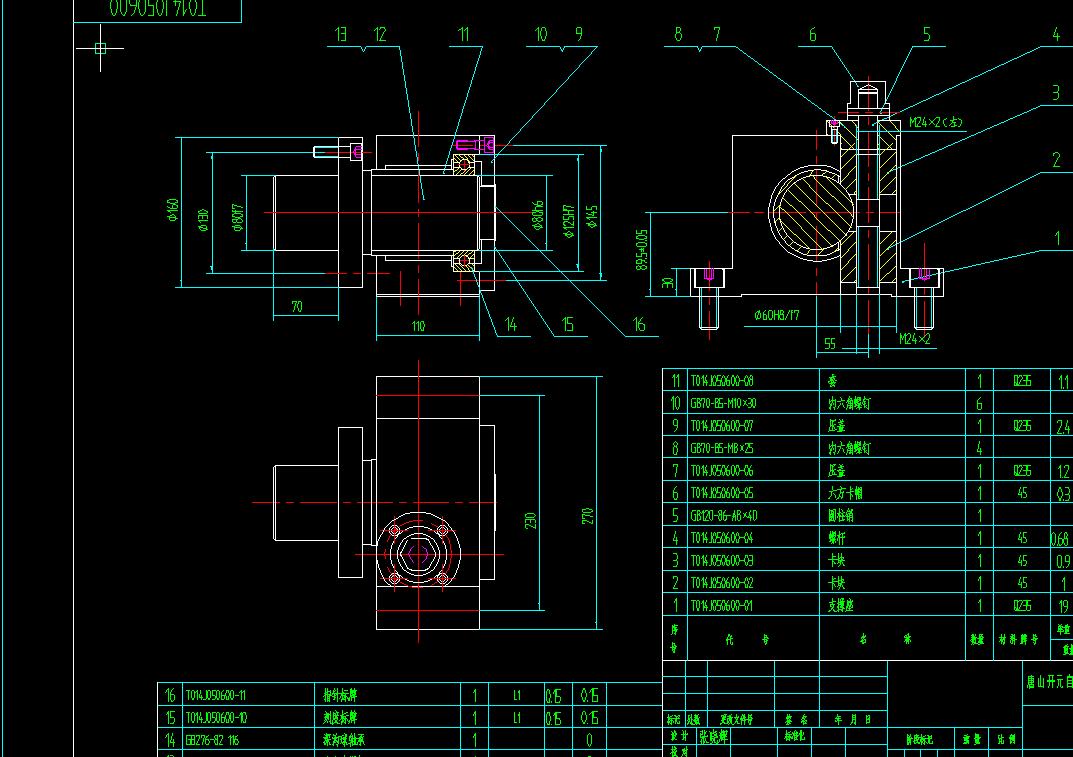Select the φ60H8/f7 fit annotation
1073x757 pixels.
(x=777, y=316)
